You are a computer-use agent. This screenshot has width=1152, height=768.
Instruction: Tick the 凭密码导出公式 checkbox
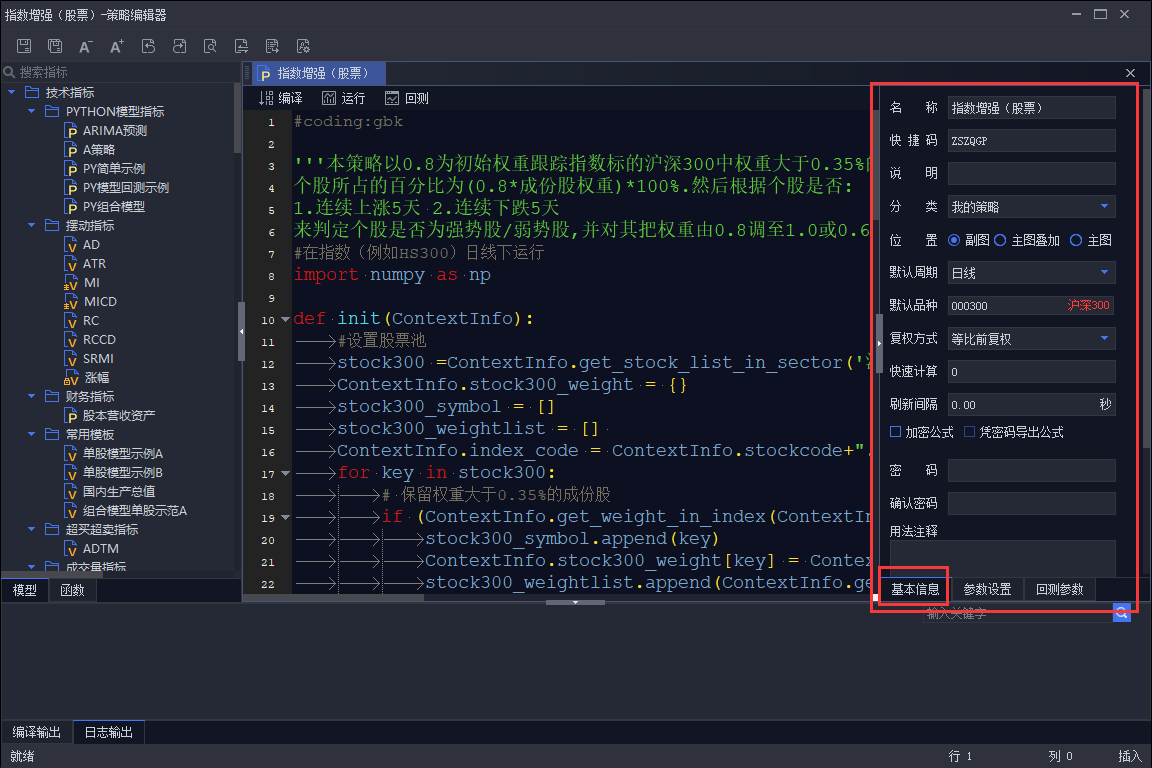[970, 432]
